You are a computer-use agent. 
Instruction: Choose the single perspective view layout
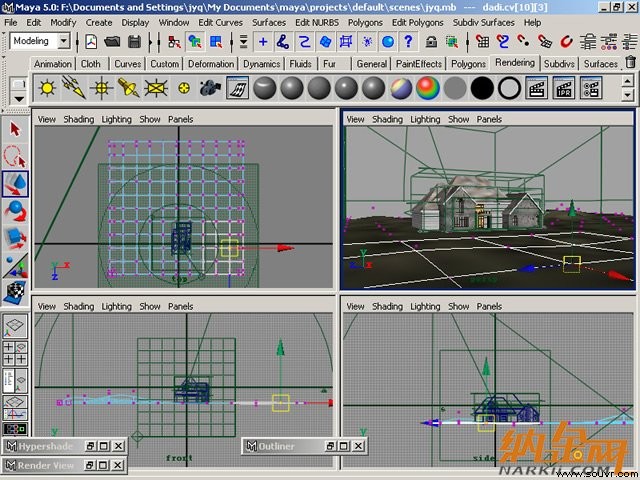click(x=16, y=327)
